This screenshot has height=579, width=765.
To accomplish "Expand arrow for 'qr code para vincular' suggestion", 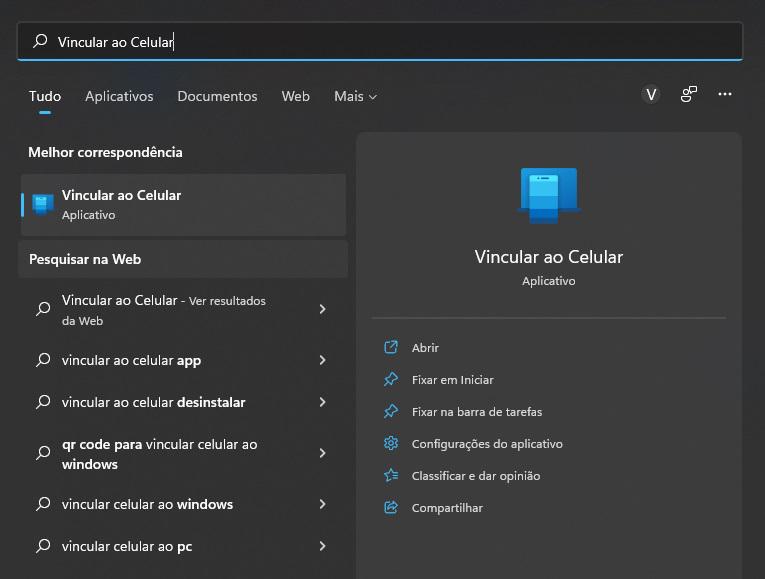I will pos(322,453).
